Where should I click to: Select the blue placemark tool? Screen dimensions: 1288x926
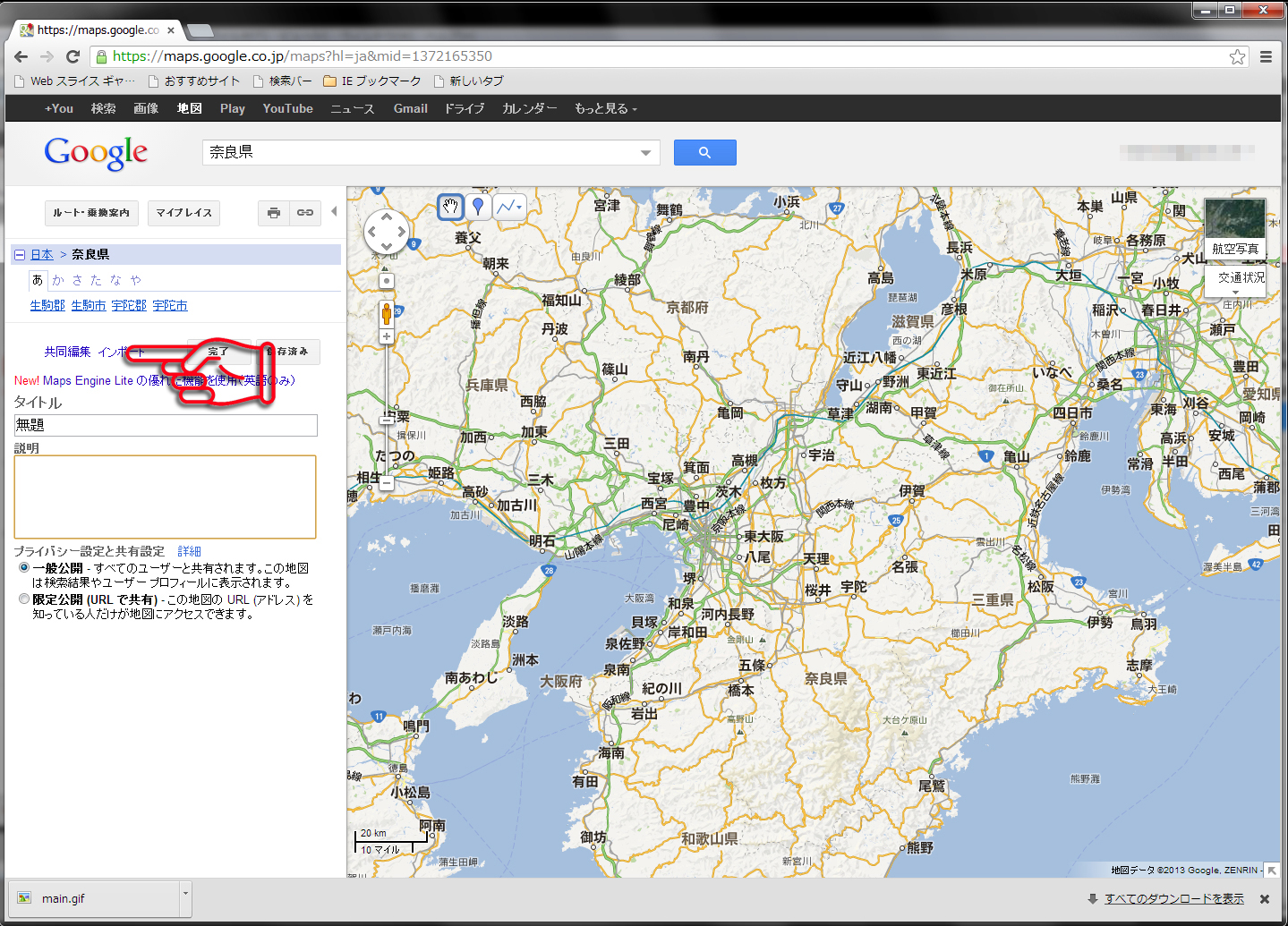tap(478, 207)
